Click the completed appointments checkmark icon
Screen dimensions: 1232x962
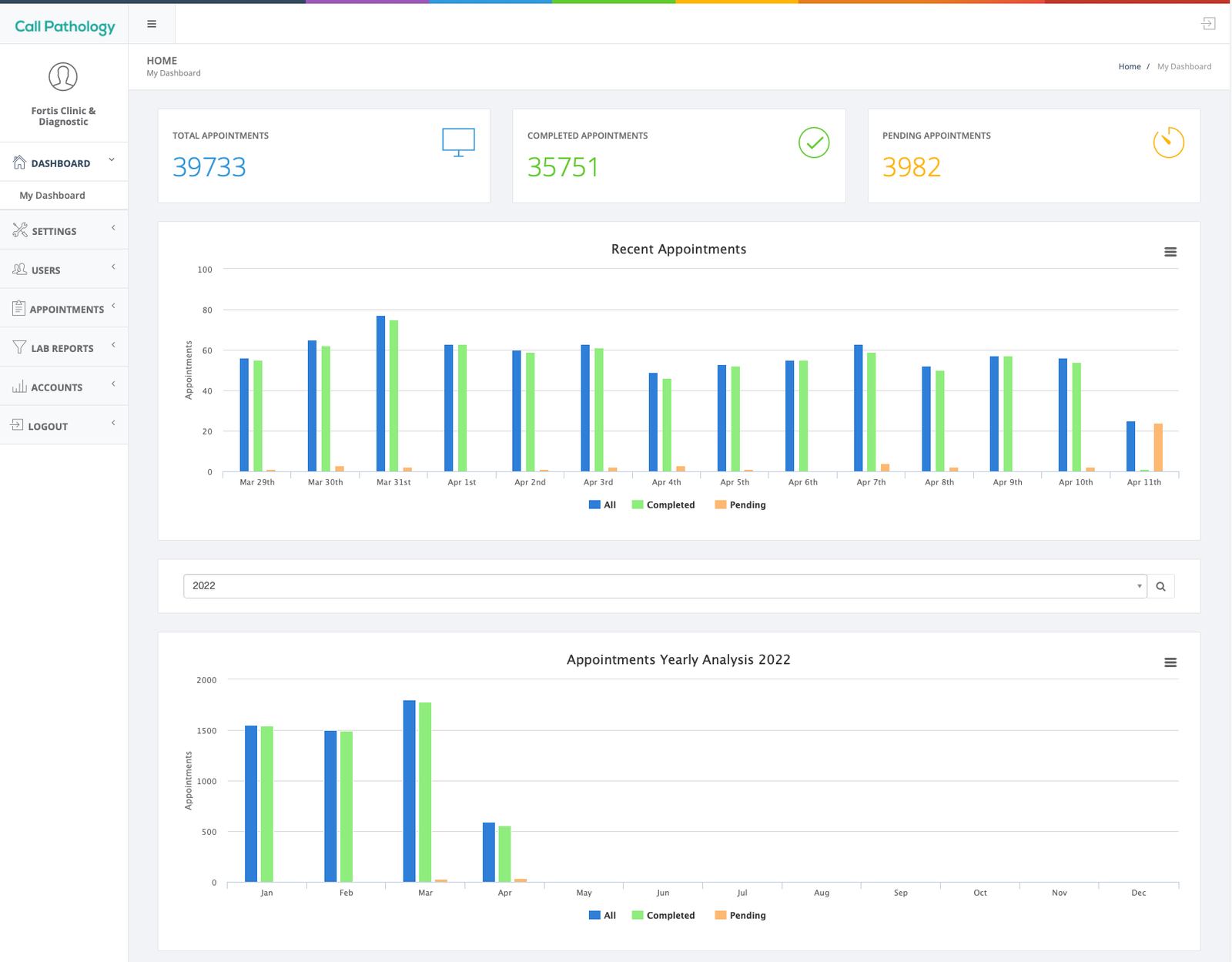pyautogui.click(x=813, y=142)
